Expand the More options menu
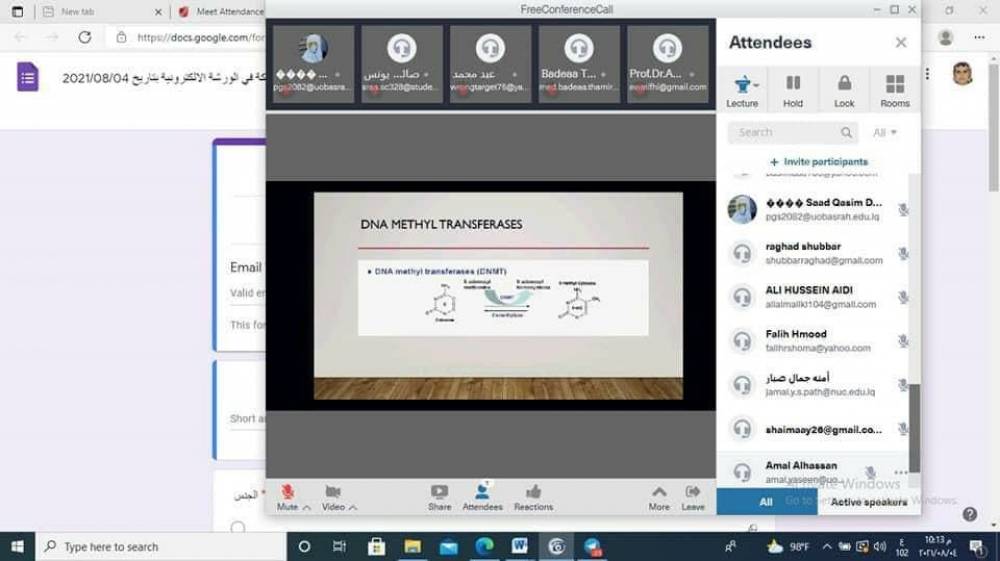 (x=658, y=492)
